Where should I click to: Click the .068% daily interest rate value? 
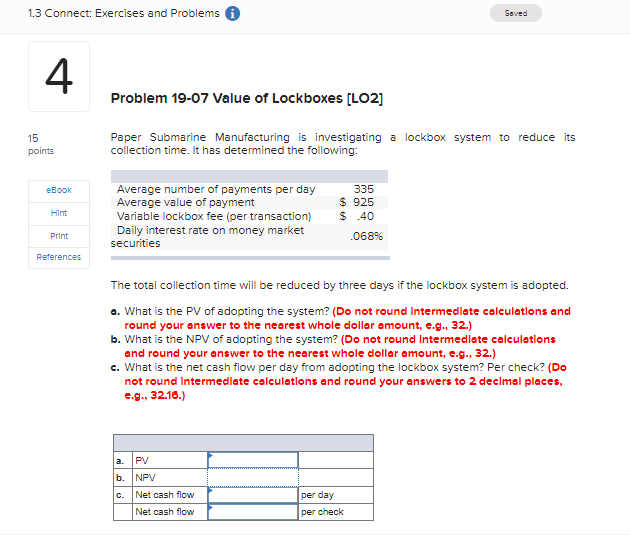366,236
